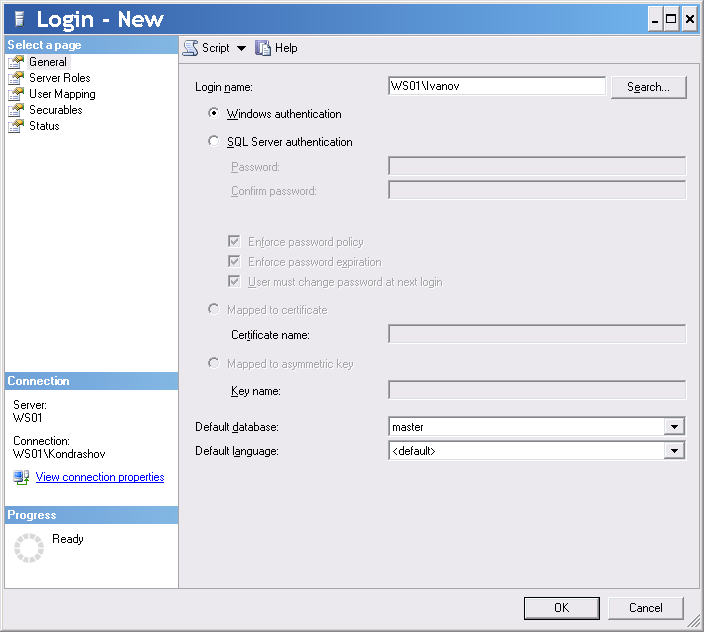Click the Certificate name input field

point(537,334)
